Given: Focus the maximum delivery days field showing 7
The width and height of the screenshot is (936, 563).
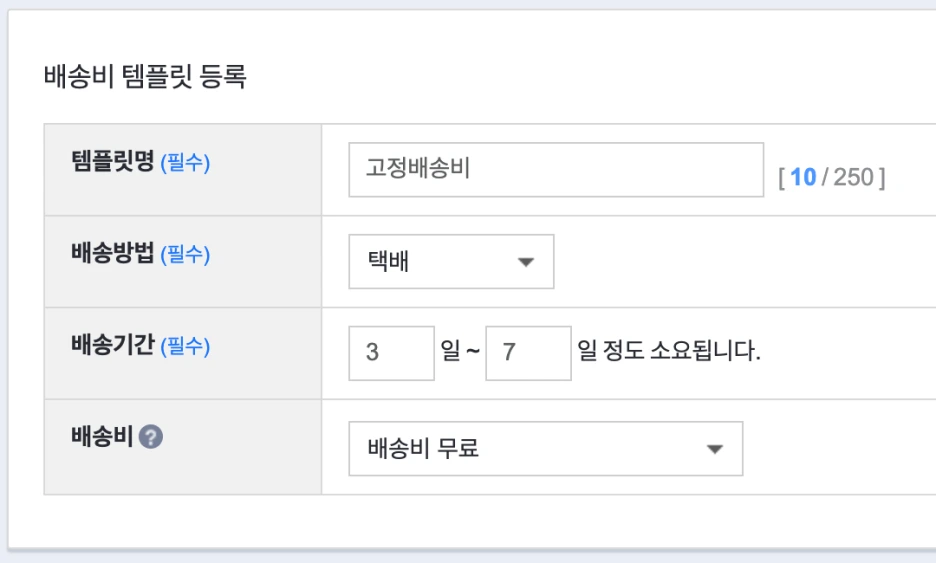Looking at the screenshot, I should [x=528, y=353].
